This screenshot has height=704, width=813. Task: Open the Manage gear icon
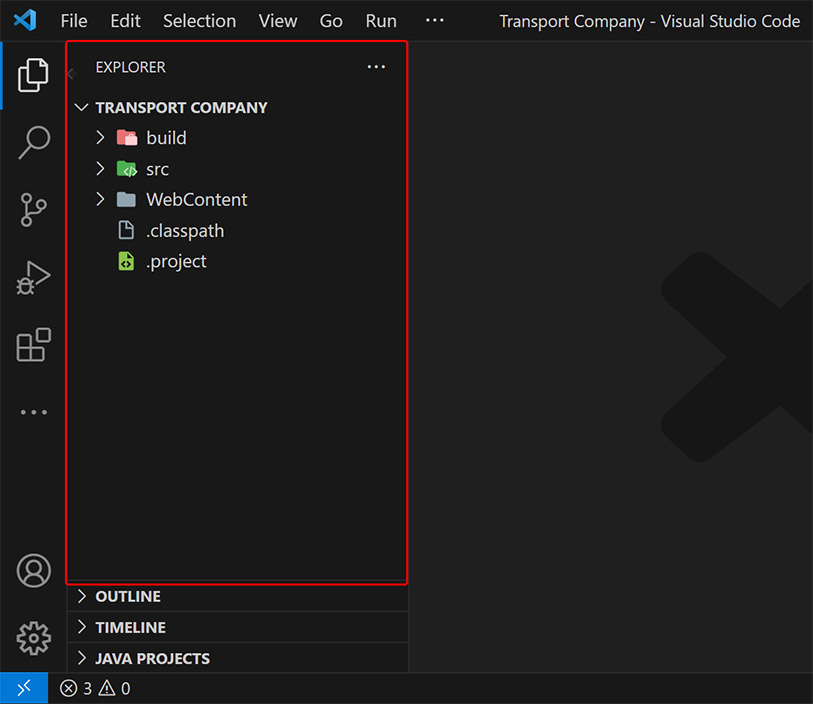click(33, 637)
